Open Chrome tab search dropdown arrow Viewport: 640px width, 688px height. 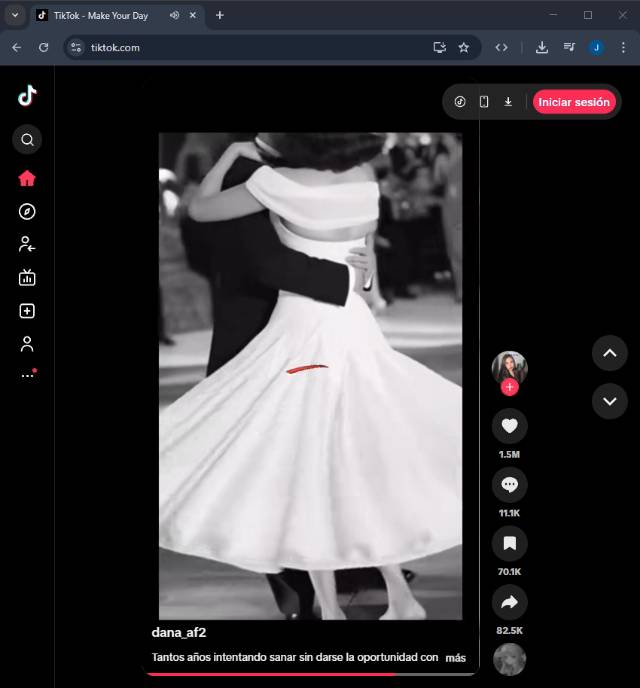point(15,15)
